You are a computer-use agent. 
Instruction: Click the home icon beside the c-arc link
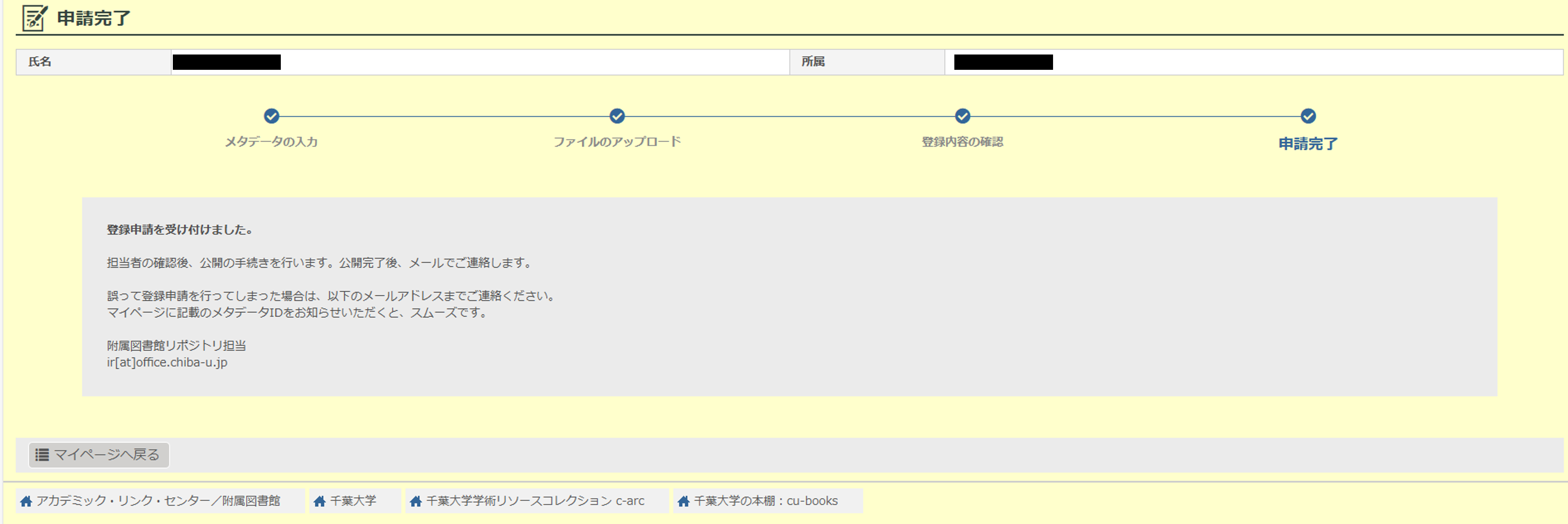tap(417, 501)
